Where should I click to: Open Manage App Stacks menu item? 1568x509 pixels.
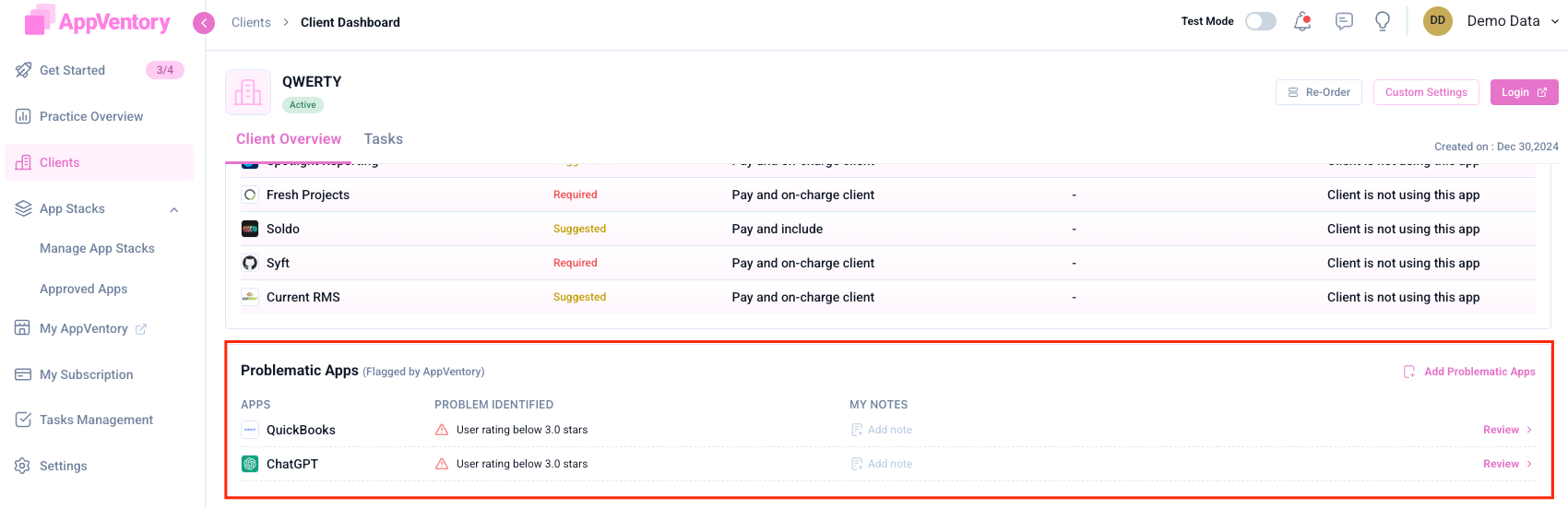(97, 248)
